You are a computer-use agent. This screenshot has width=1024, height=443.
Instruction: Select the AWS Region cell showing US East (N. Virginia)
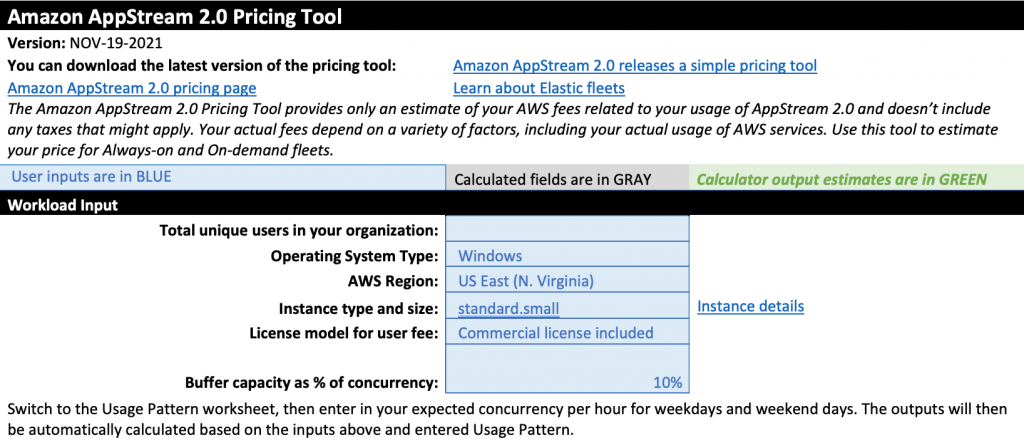click(x=567, y=280)
